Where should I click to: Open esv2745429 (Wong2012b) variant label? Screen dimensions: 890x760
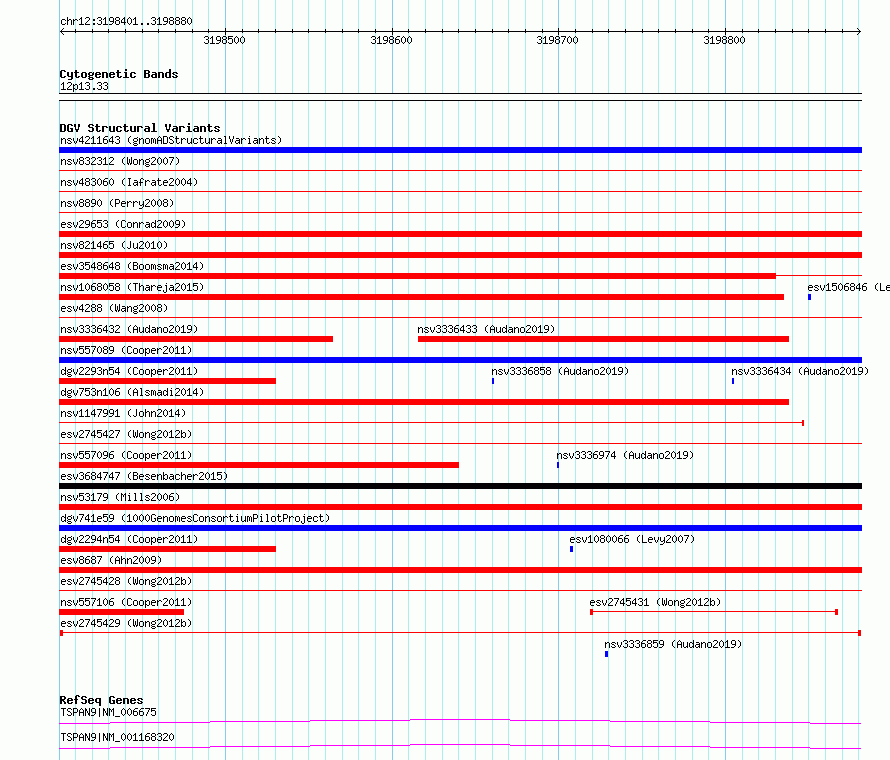click(x=126, y=623)
